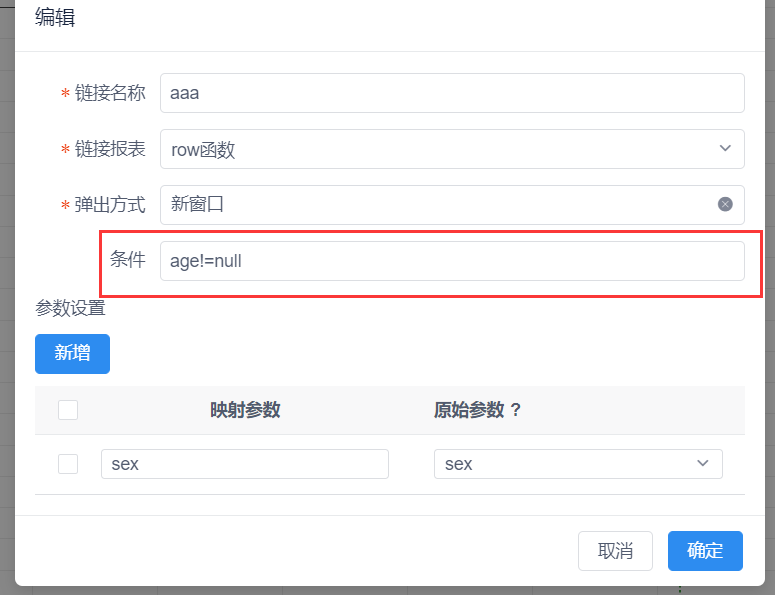Click the 编辑 dialog title

(x=55, y=17)
